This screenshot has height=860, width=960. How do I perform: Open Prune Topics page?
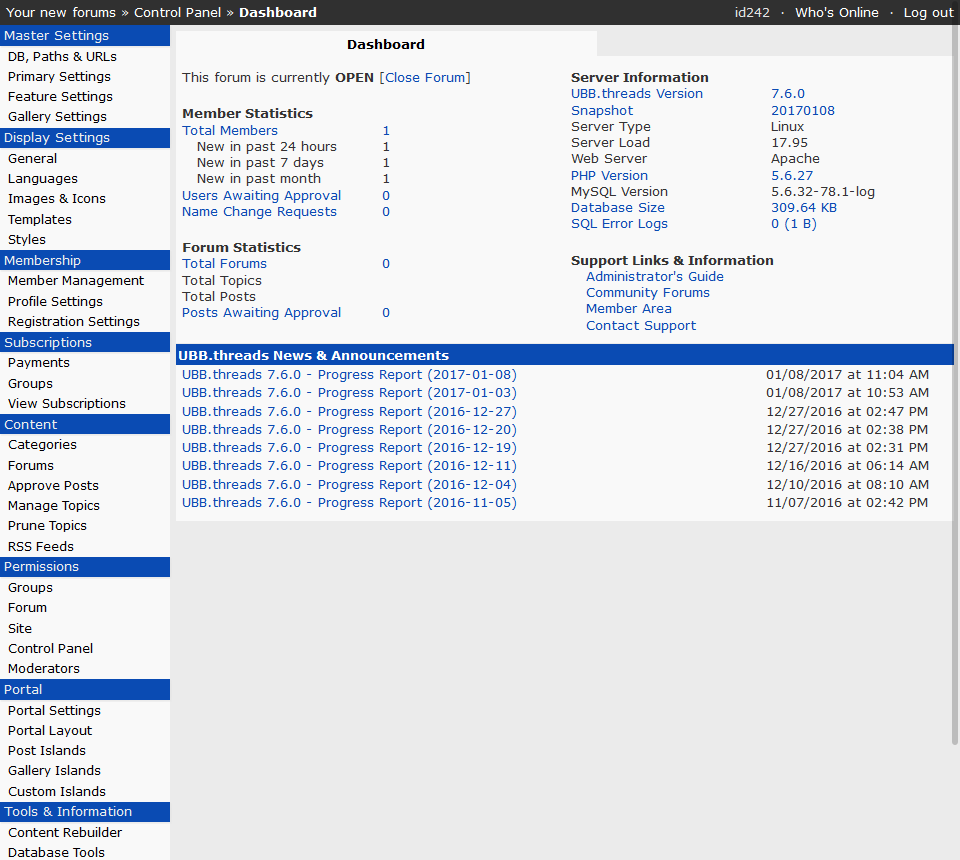(47, 525)
